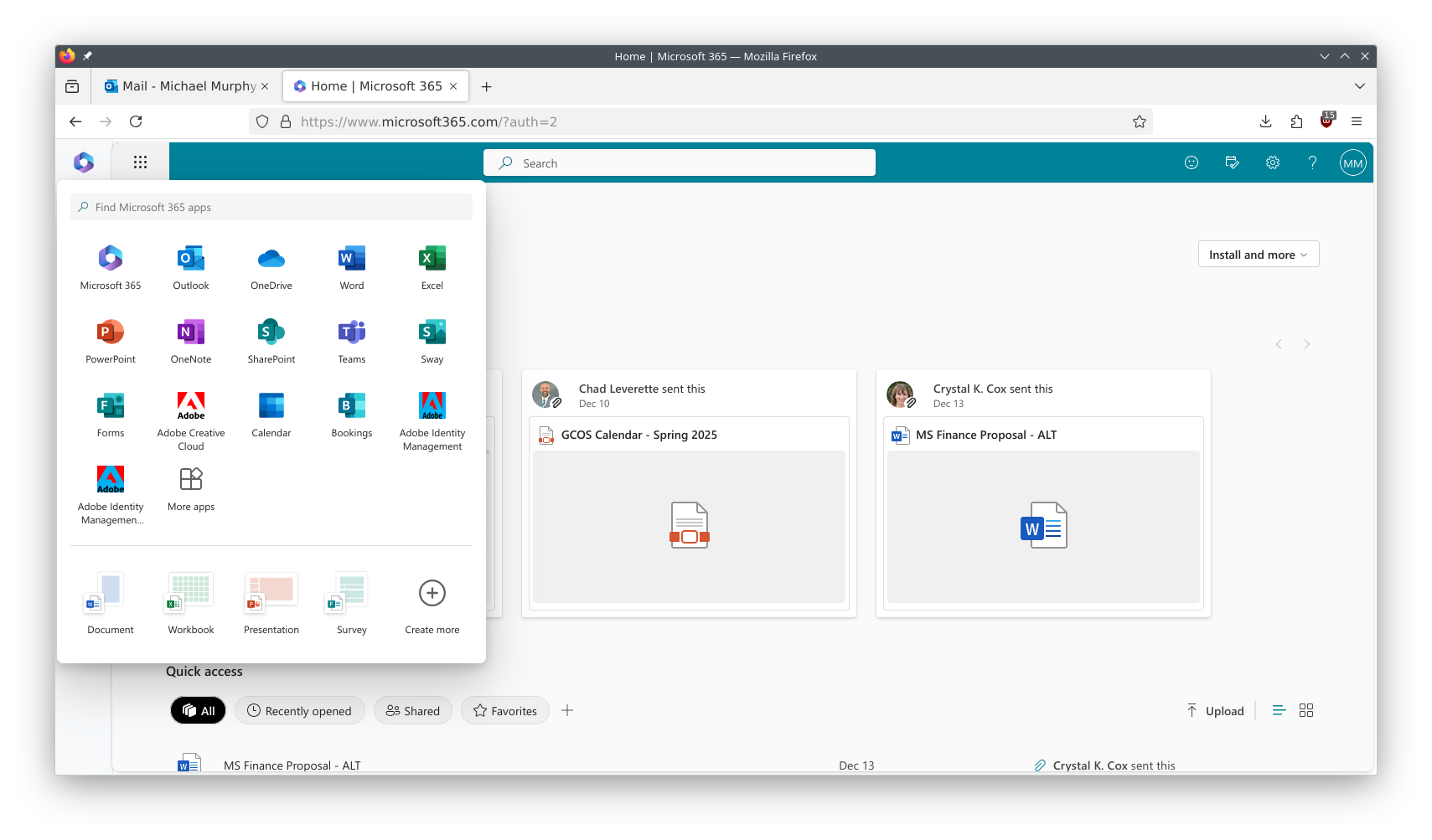Open Sway app
Screen dimensions: 1432x840
click(432, 342)
